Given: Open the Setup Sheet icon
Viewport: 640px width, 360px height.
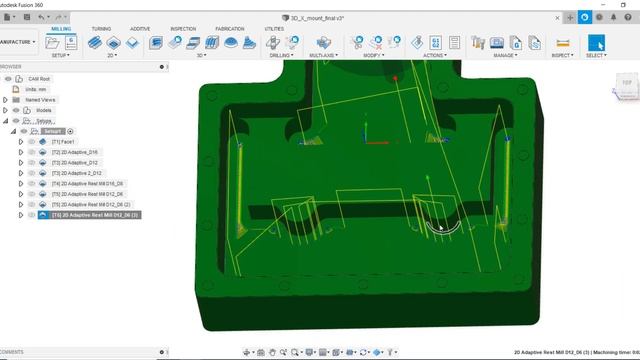Looking at the screenshot, I should point(454,42).
